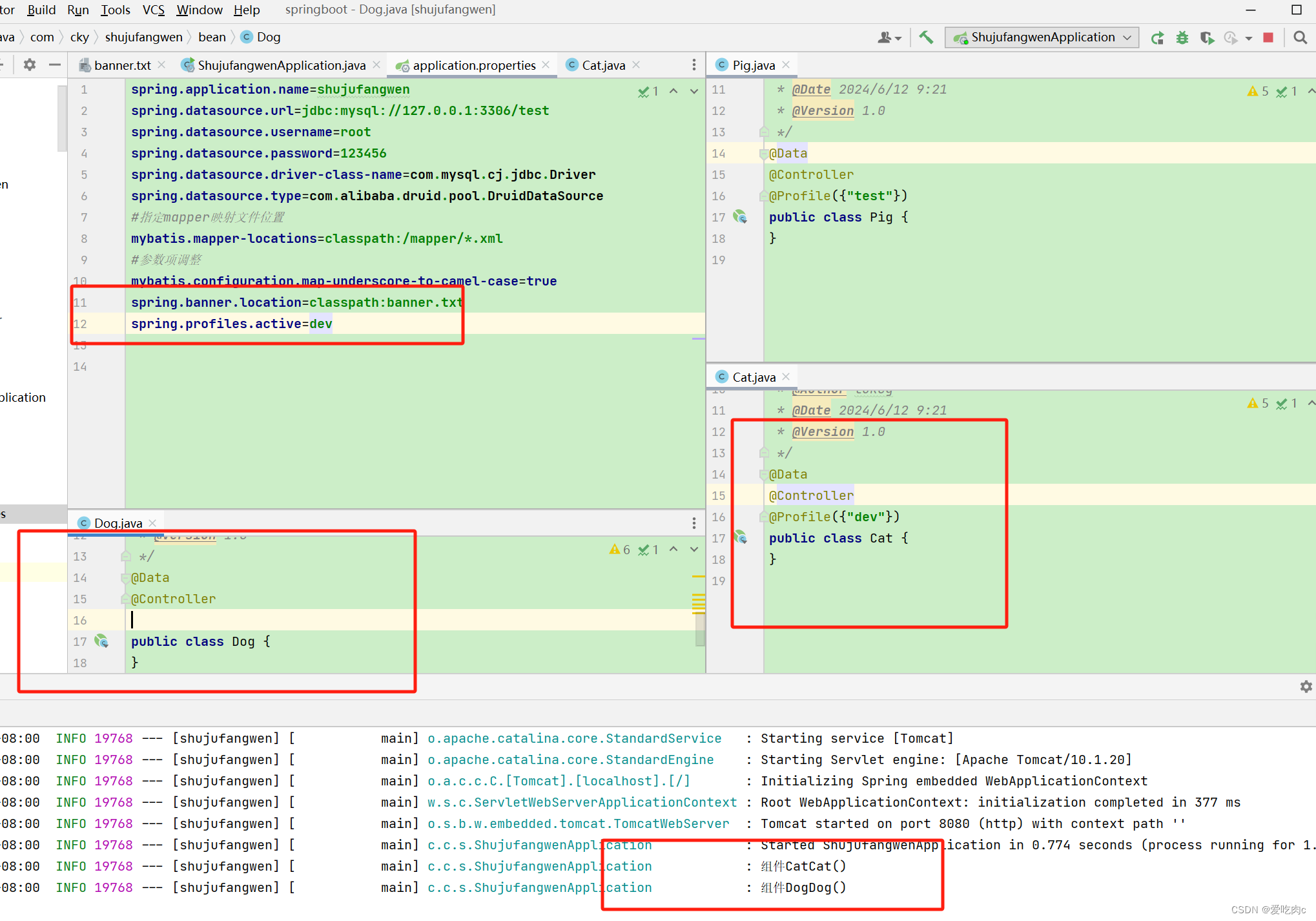Image resolution: width=1316 pixels, height=921 pixels.
Task: Fold the Cat.java @Data annotation block
Action: point(765,475)
